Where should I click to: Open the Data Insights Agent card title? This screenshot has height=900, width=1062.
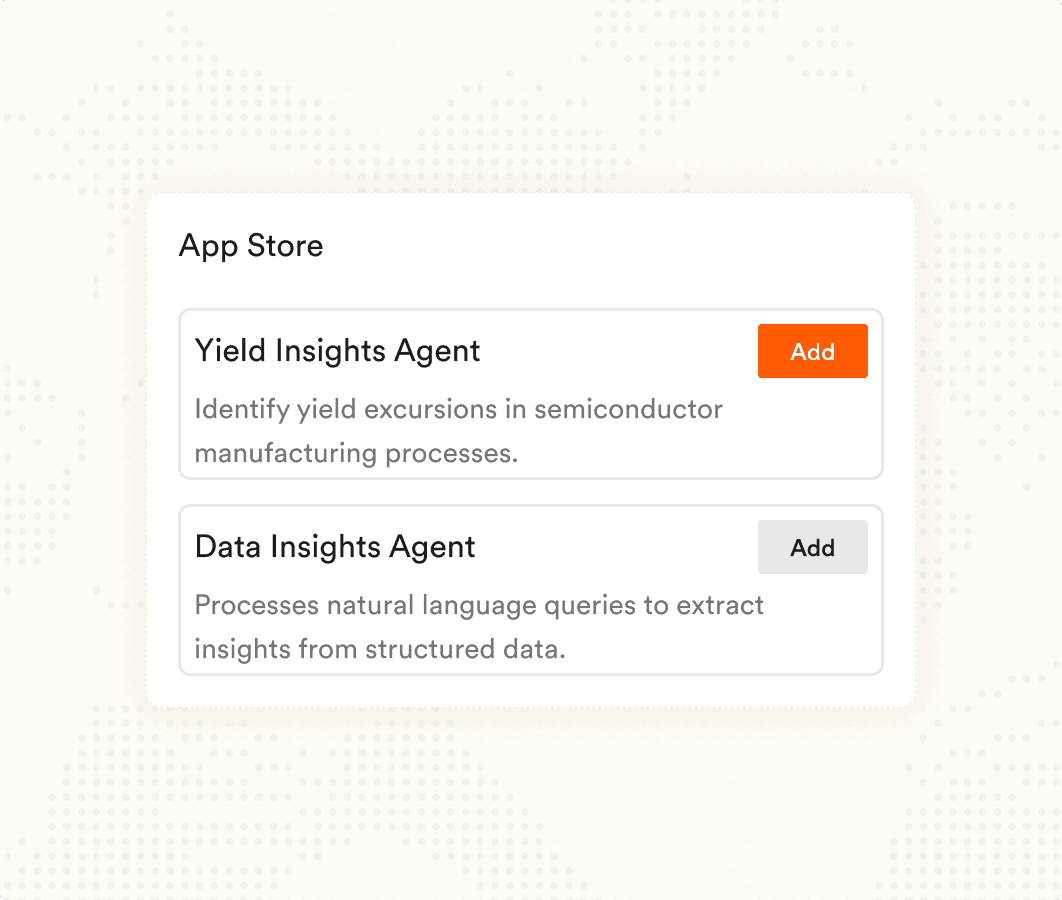(x=335, y=547)
